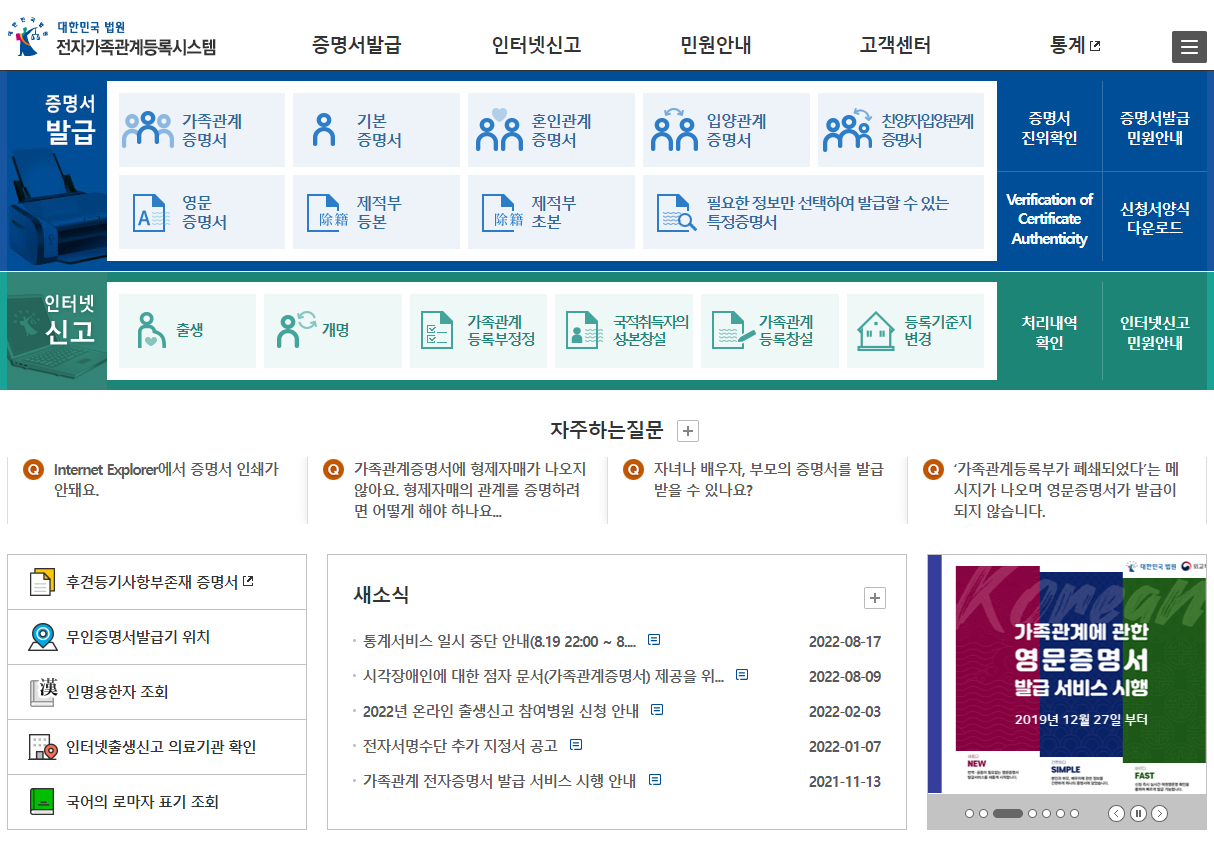
Task: Open FAQ Internet Explorer에서 증명서 인쇄가 안돼요
Action: click(x=166, y=480)
